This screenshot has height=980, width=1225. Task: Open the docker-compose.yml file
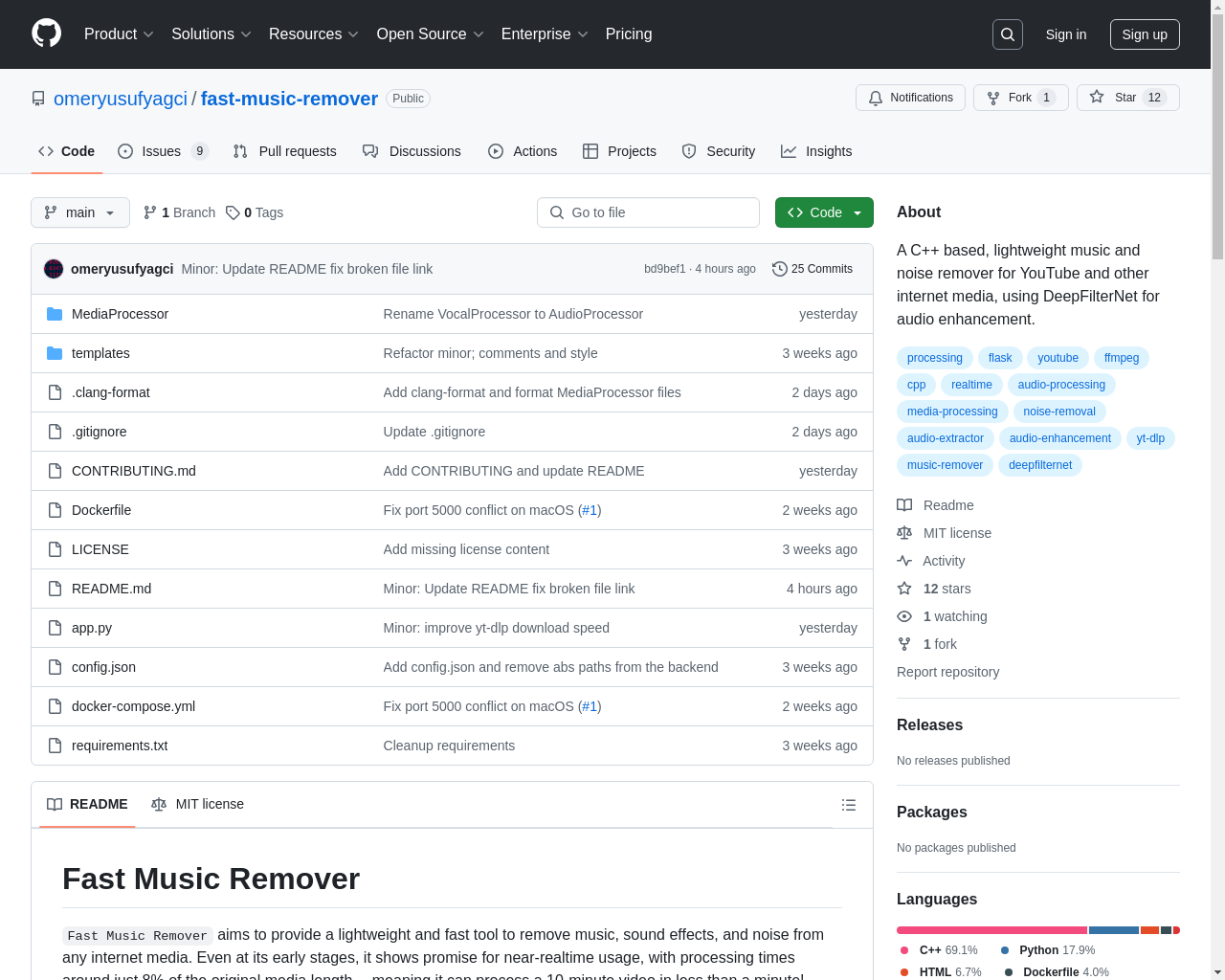tap(133, 706)
